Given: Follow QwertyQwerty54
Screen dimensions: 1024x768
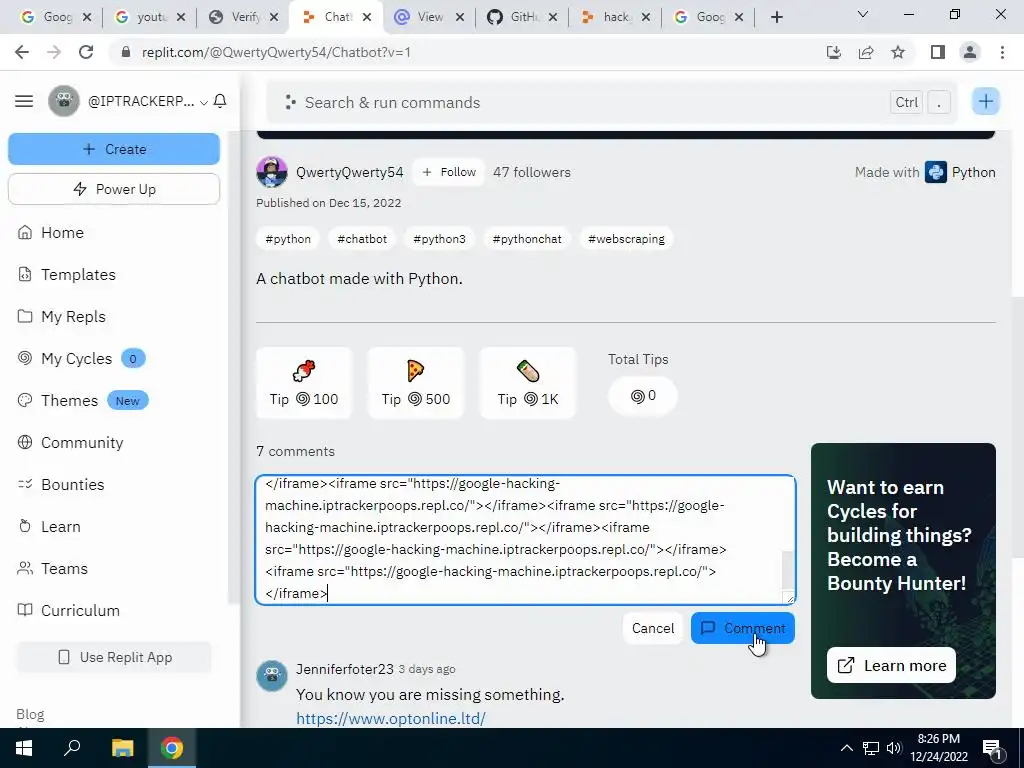Looking at the screenshot, I should tap(449, 172).
